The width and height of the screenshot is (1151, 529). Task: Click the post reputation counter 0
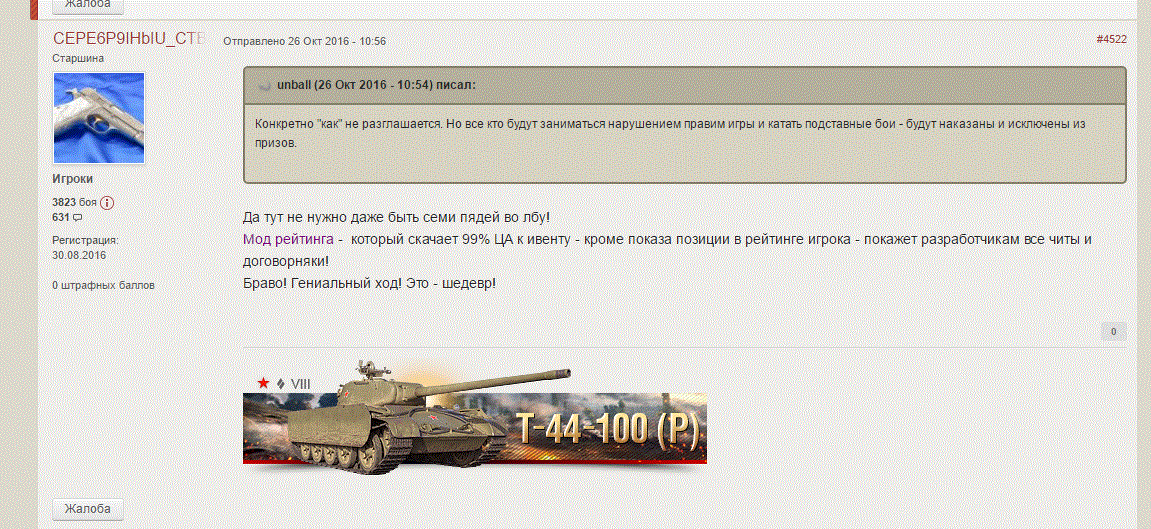click(x=1114, y=332)
